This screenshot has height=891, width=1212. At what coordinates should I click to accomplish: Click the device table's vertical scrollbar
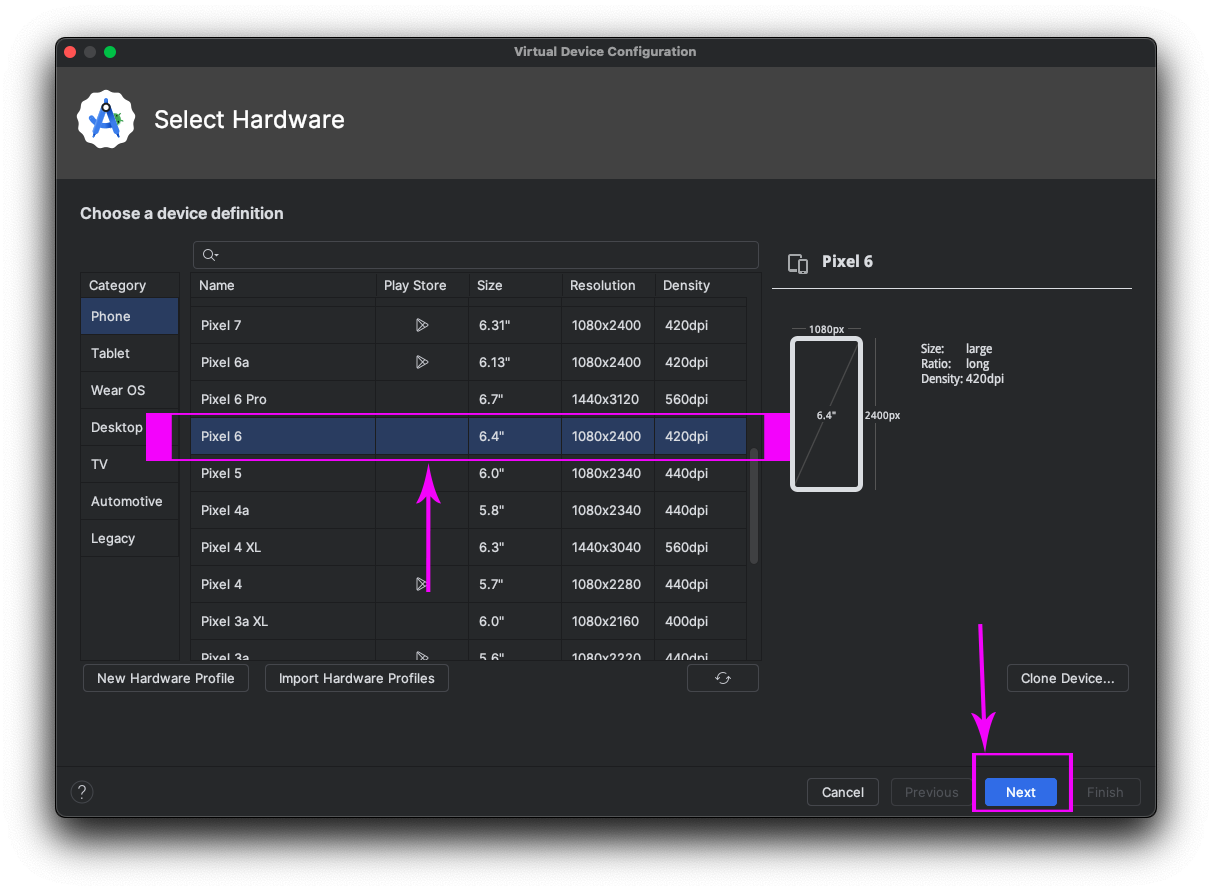[x=754, y=505]
